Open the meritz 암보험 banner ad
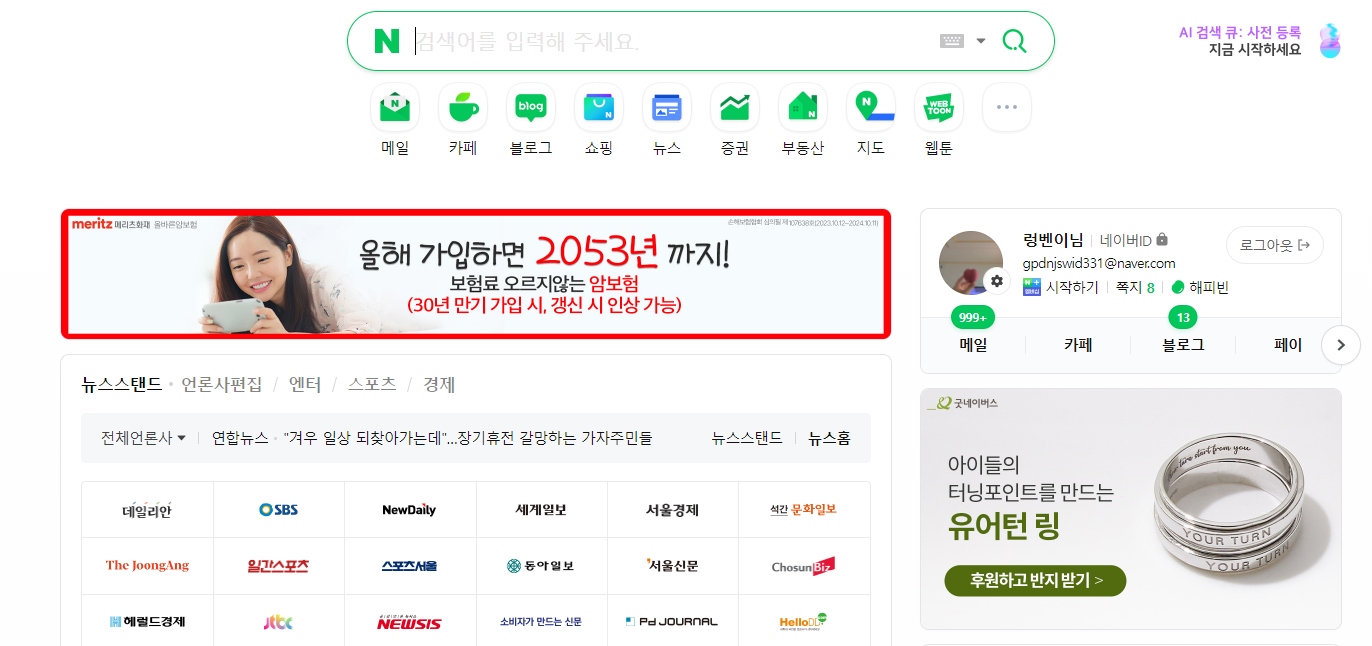Image resolution: width=1372 pixels, height=646 pixels. click(x=476, y=274)
